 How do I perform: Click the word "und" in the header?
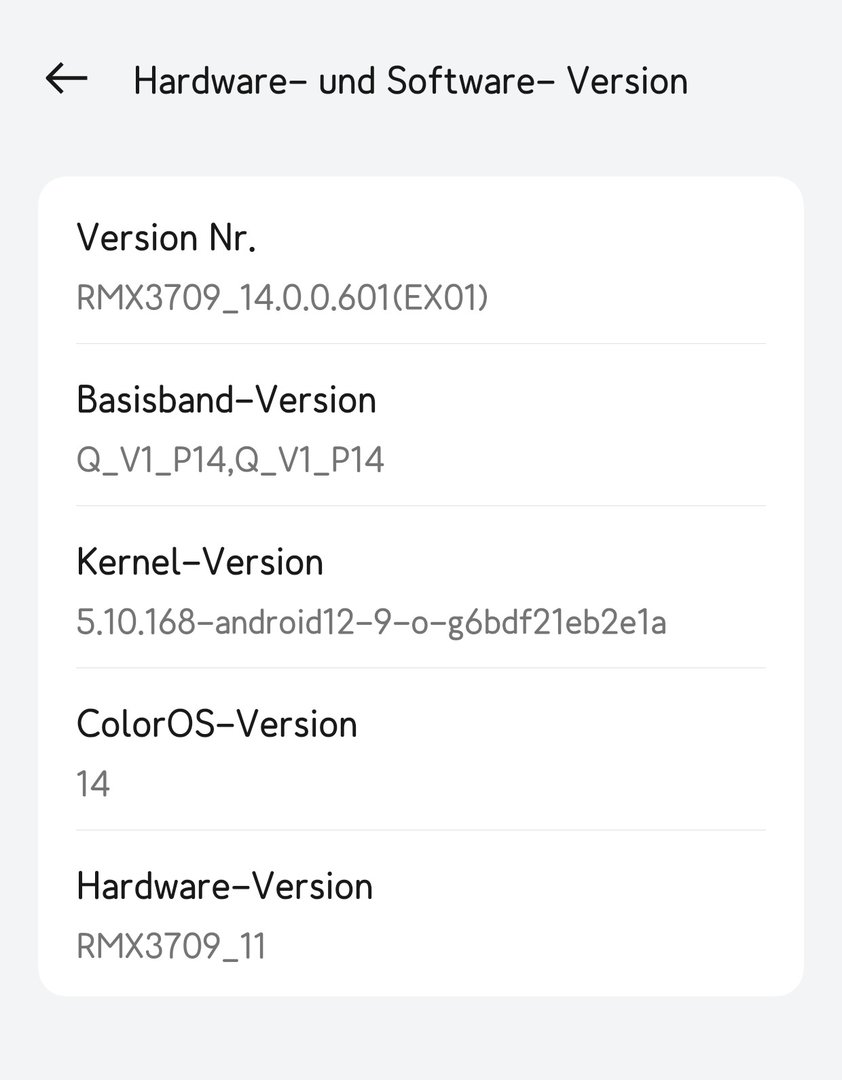coord(346,81)
